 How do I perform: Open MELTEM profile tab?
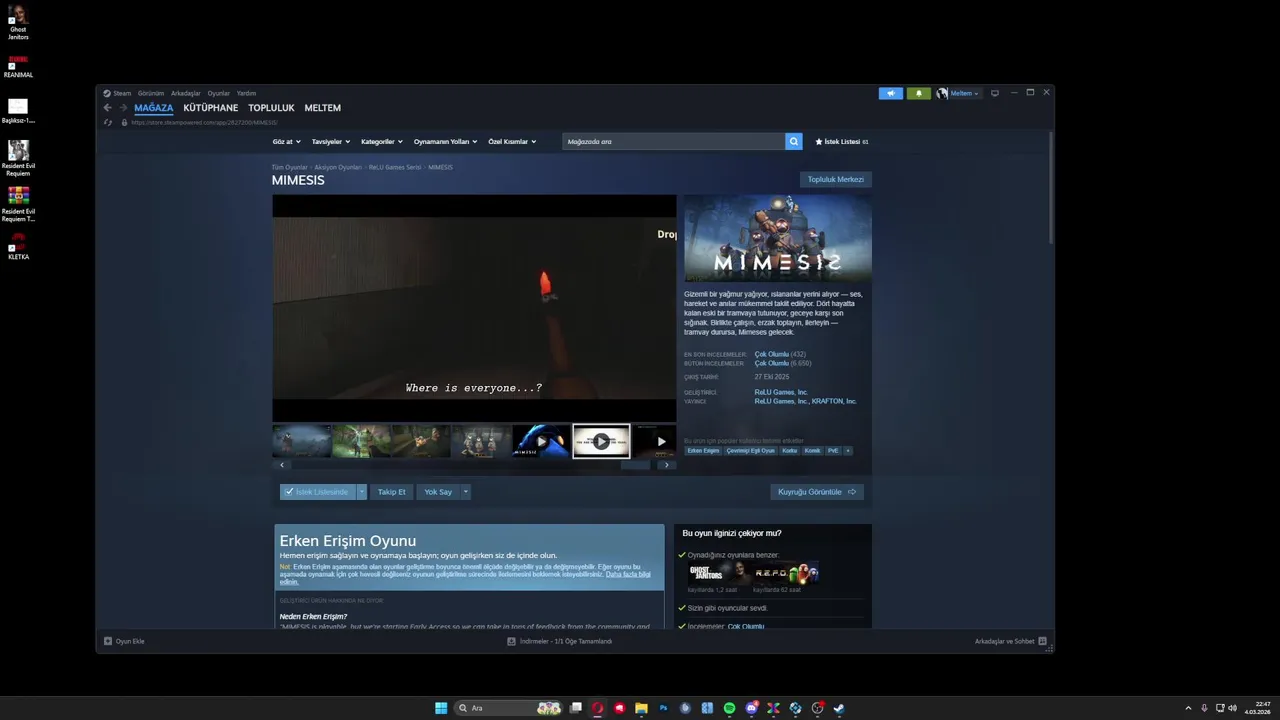[322, 108]
